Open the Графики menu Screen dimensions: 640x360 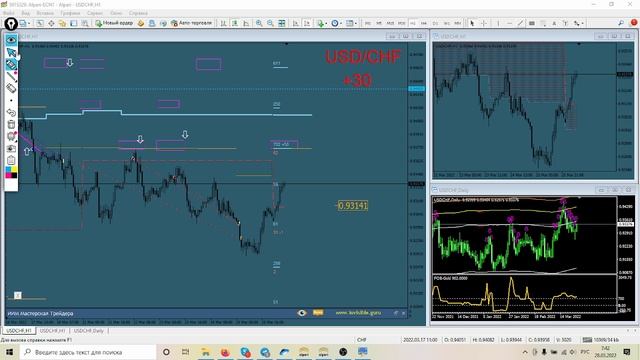pos(70,13)
